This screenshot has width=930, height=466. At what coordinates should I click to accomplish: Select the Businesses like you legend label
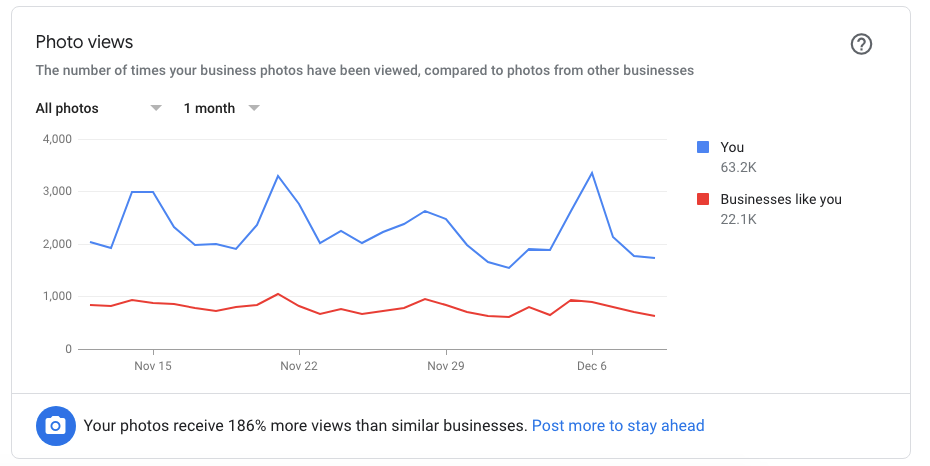(781, 200)
